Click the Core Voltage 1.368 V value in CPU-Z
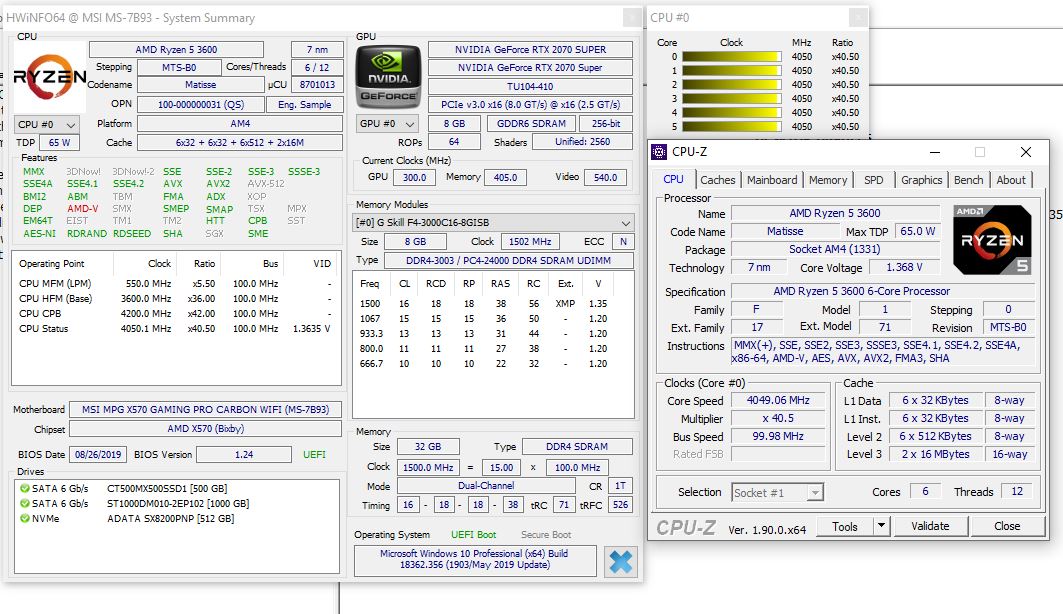The image size is (1063, 614). 904,267
